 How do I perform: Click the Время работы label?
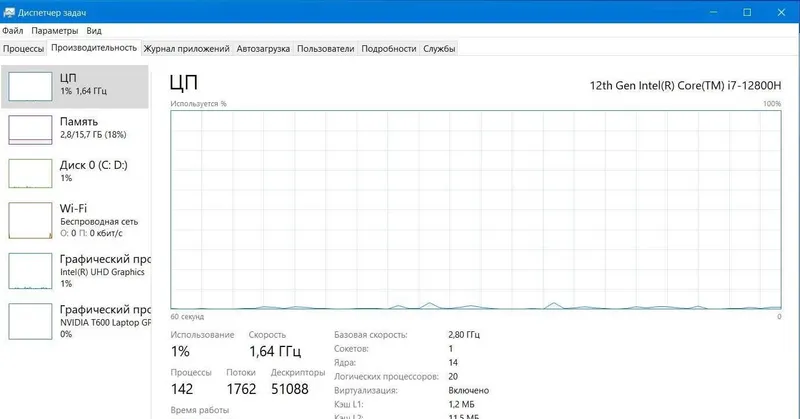pos(199,410)
